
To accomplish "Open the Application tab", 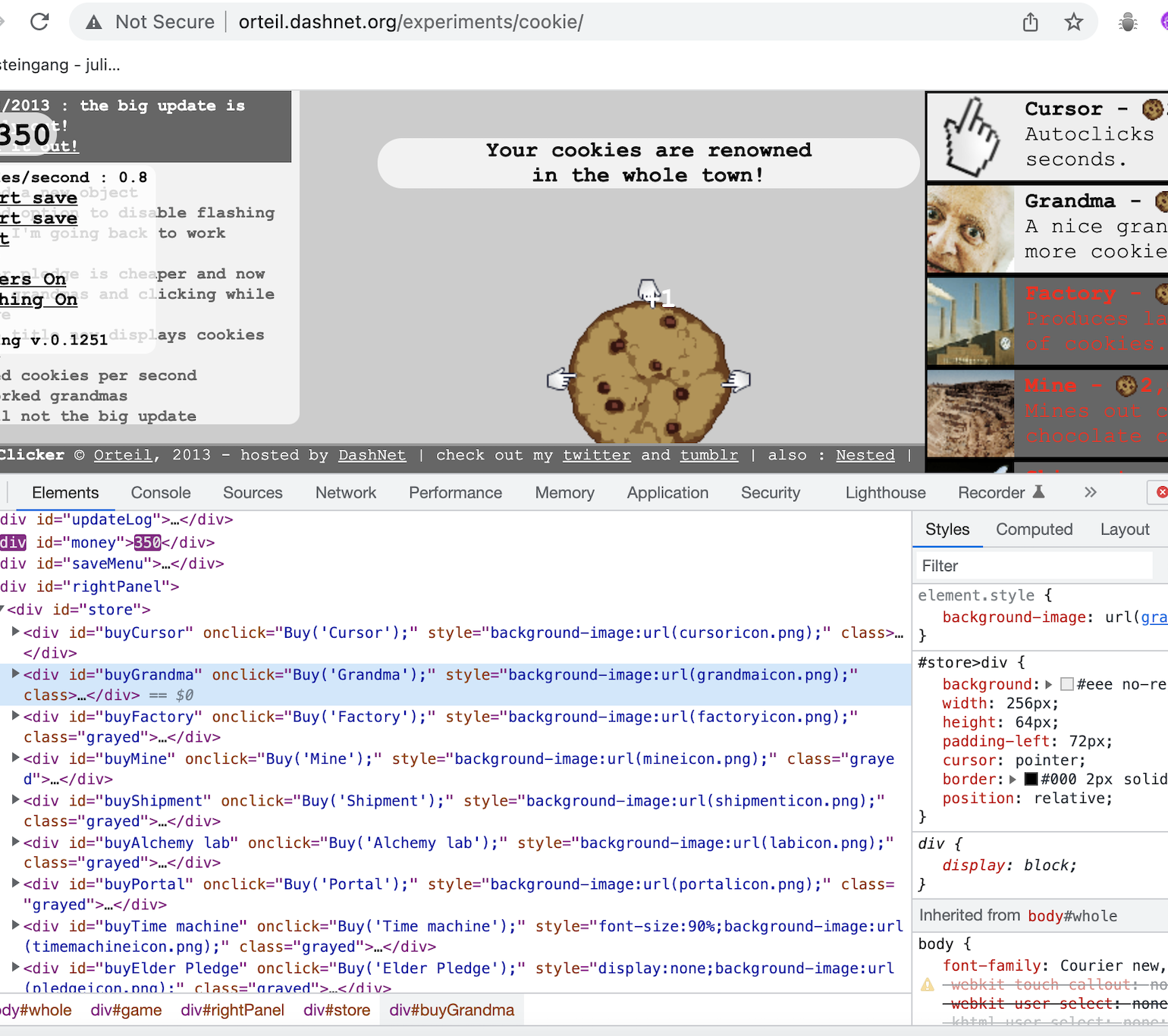I will tap(667, 492).
